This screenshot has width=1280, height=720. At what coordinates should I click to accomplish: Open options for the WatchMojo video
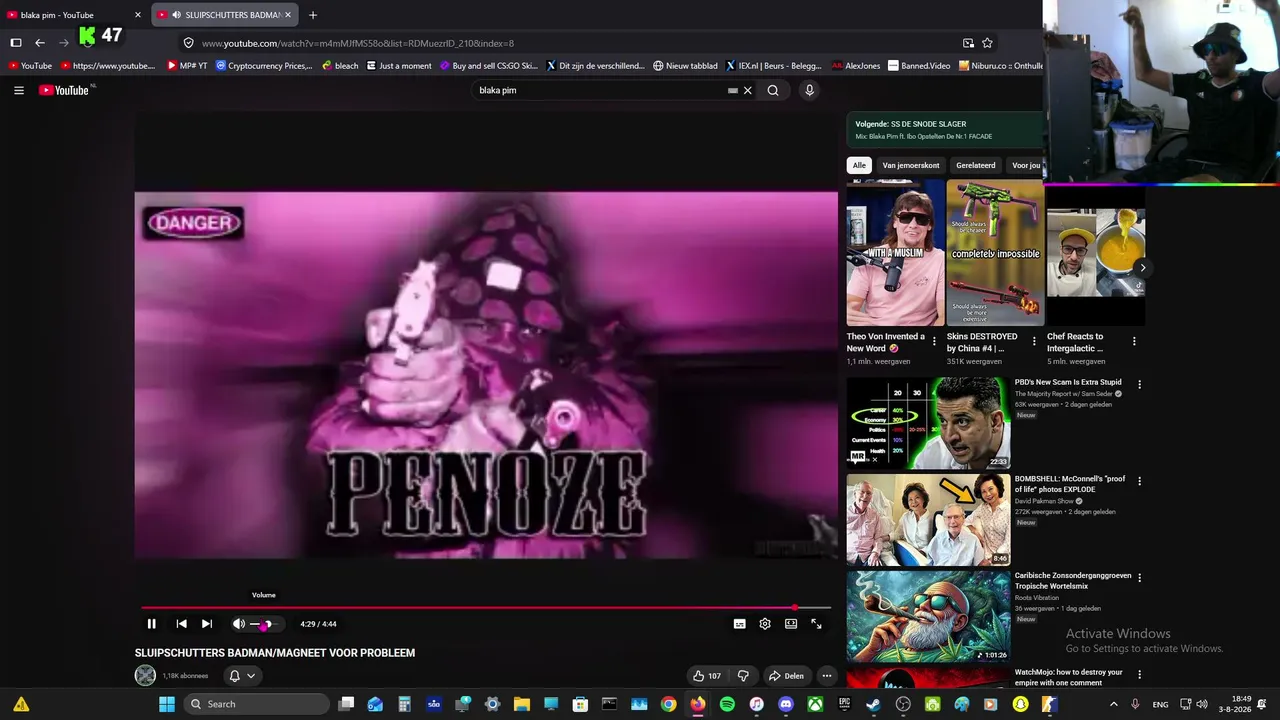1139,674
